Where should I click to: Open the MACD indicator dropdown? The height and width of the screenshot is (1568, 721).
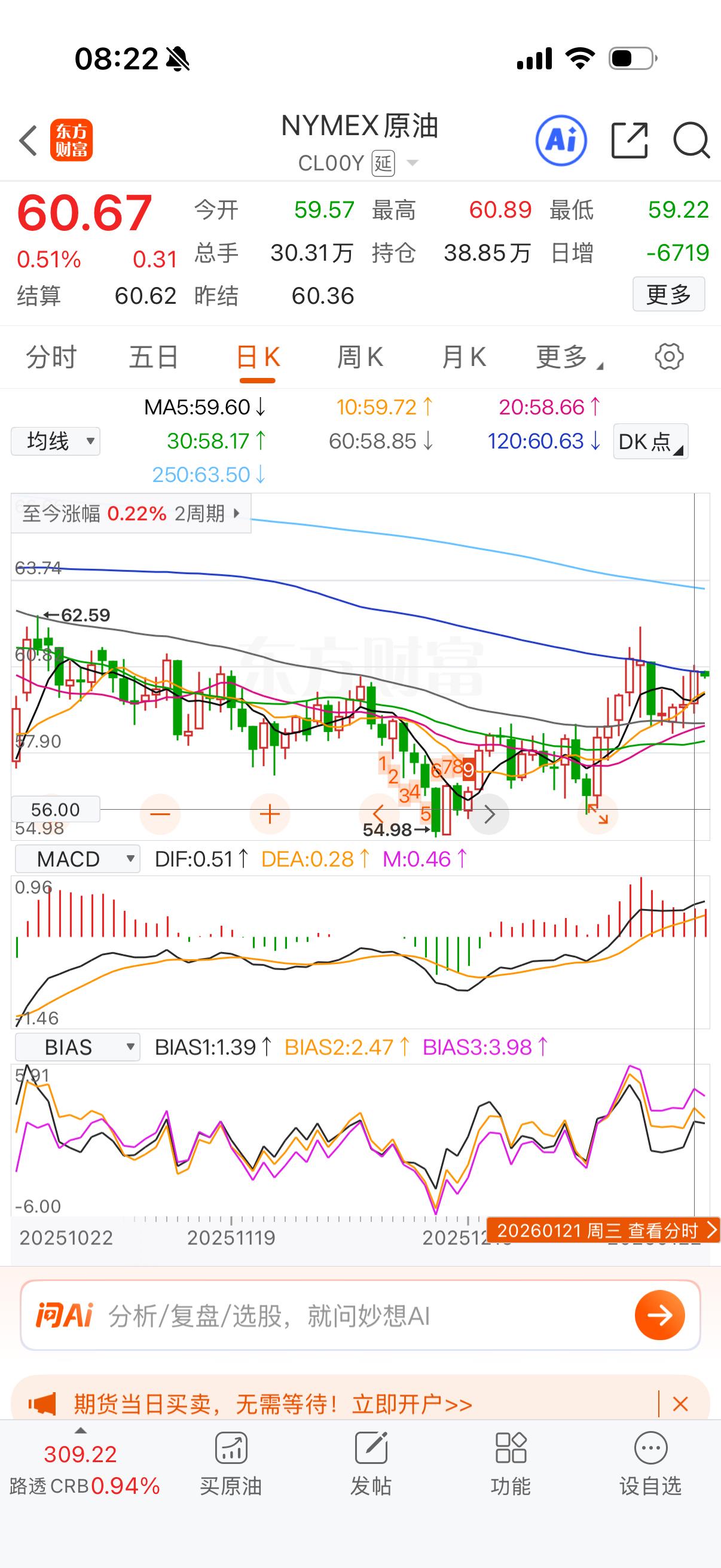78,859
